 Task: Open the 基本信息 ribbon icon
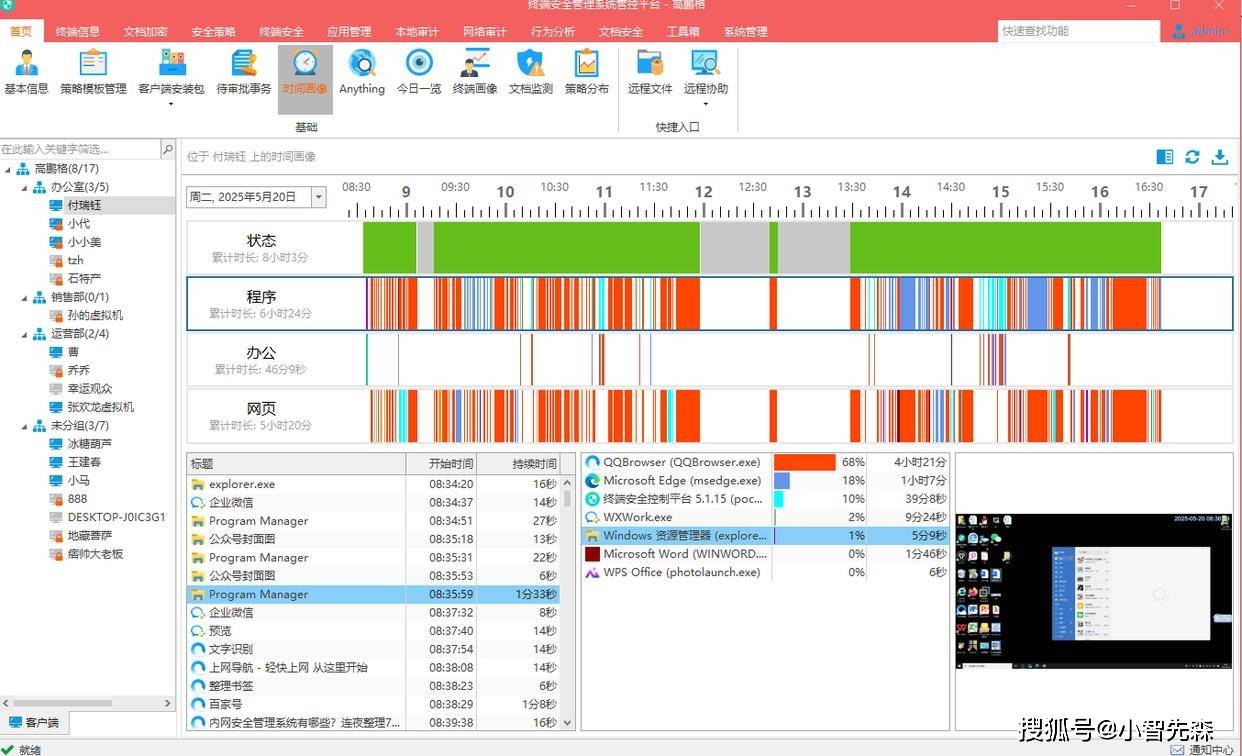click(x=26, y=72)
